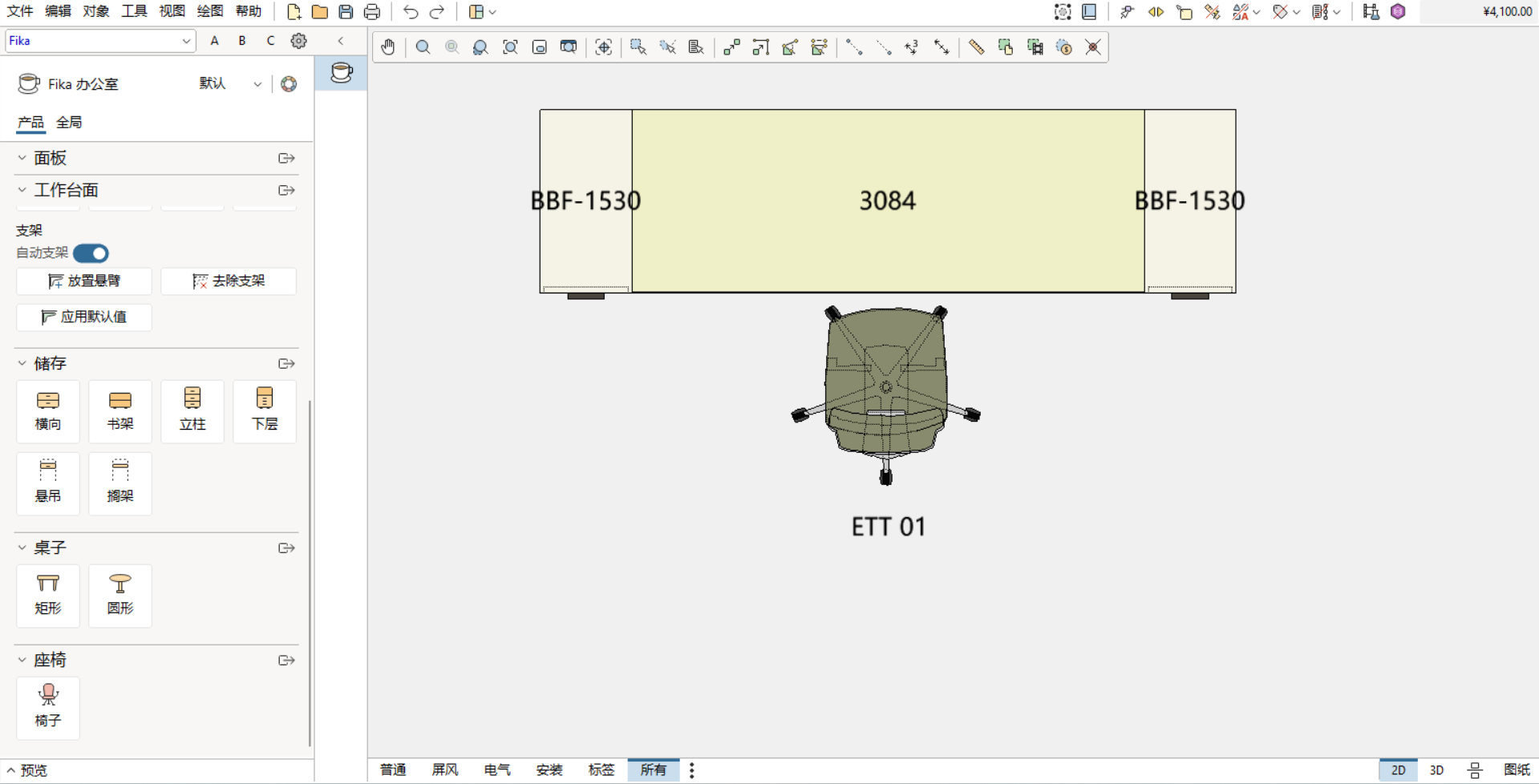Click the color wheel icon beside 默认
The width and height of the screenshot is (1539, 784).
pos(289,84)
